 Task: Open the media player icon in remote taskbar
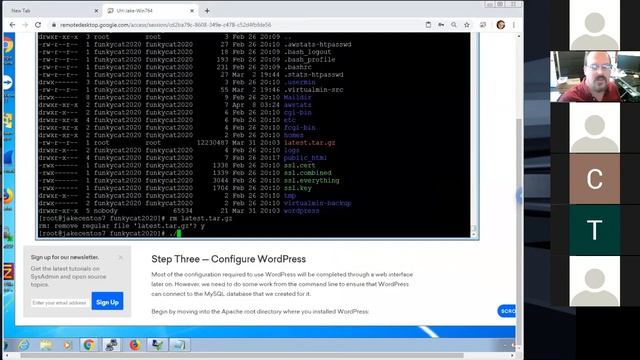(67, 345)
